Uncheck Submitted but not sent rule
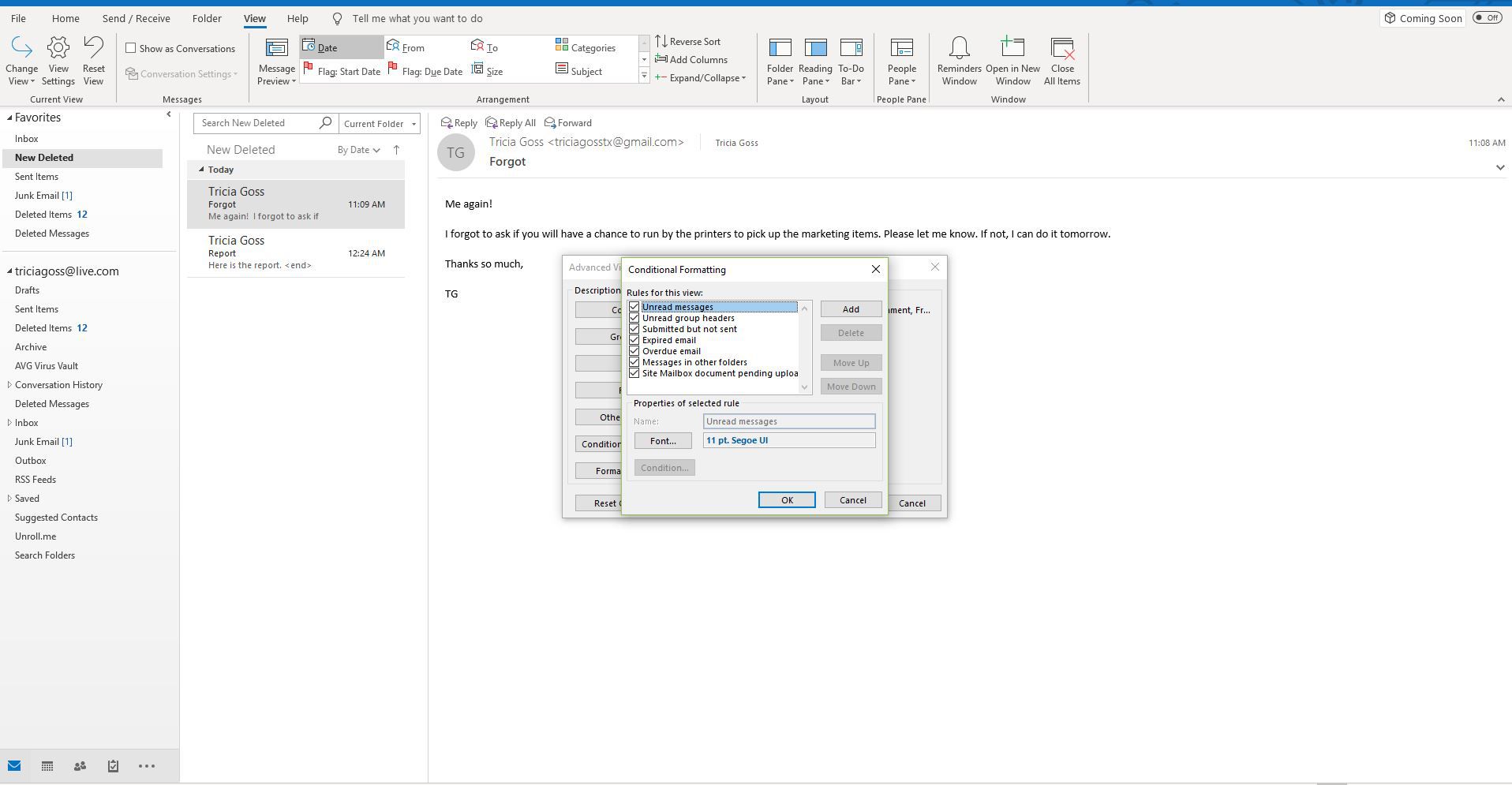 (x=634, y=329)
